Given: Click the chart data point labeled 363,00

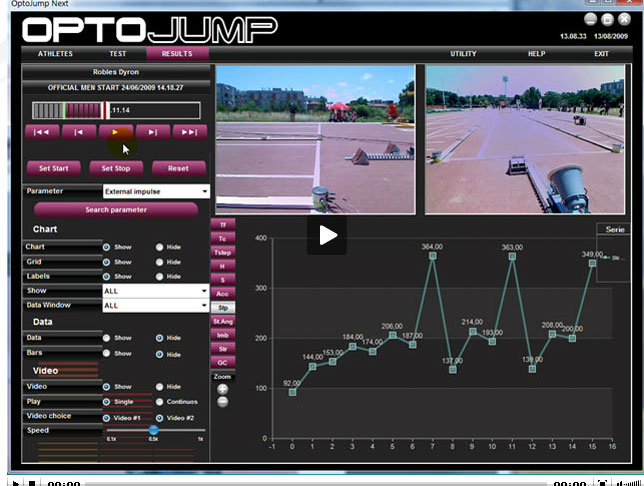Looking at the screenshot, I should point(512,256).
